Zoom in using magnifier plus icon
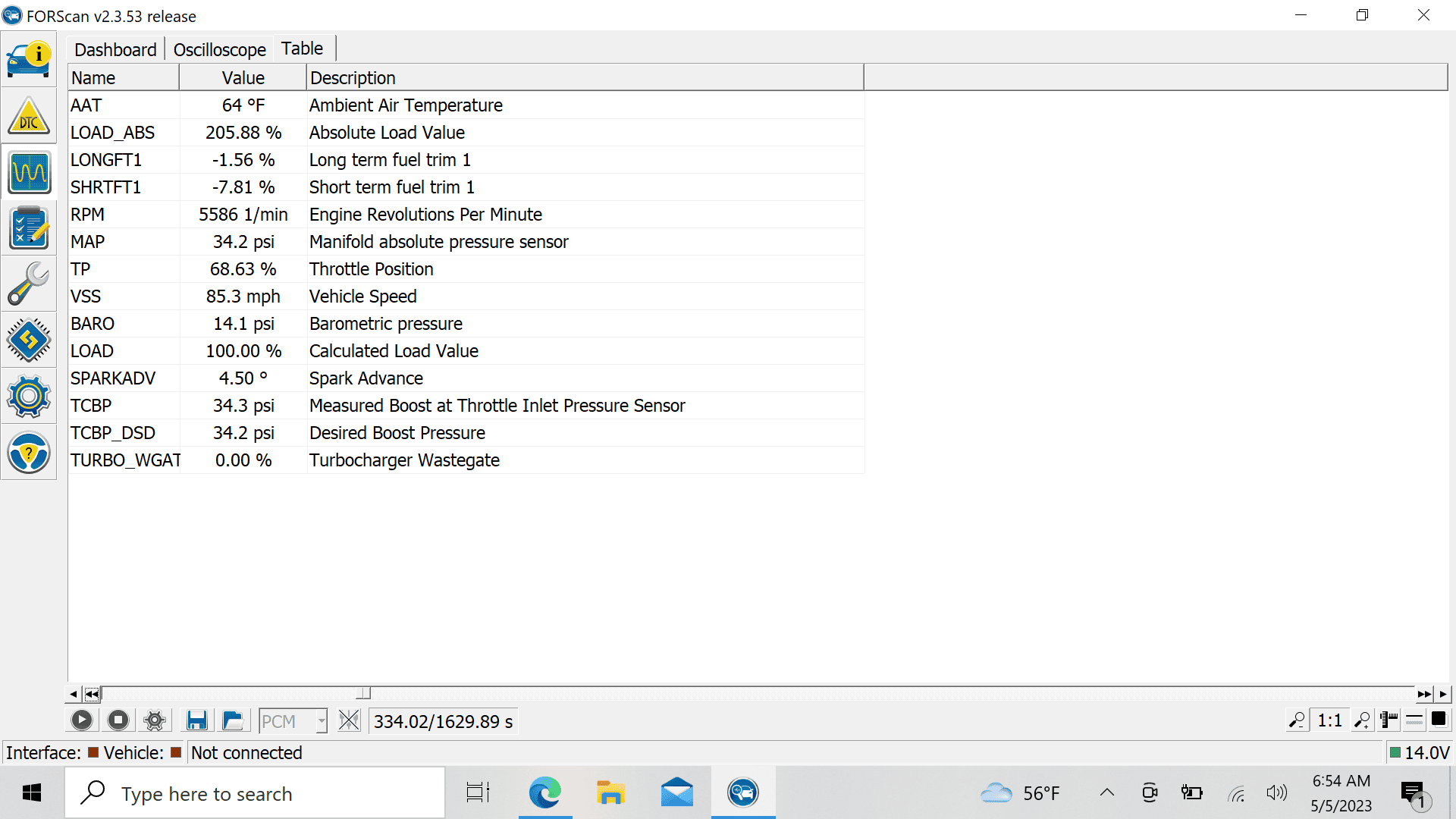Image resolution: width=1456 pixels, height=819 pixels. pos(1363,720)
